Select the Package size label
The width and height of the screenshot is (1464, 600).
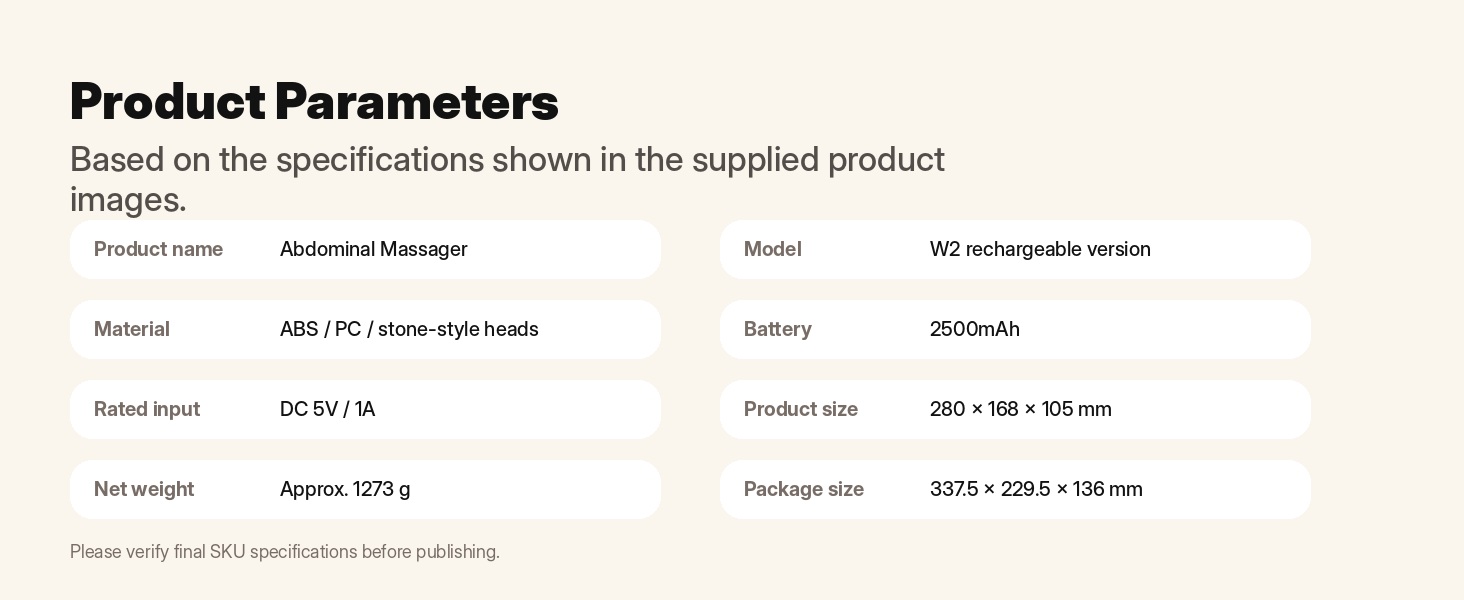click(804, 489)
